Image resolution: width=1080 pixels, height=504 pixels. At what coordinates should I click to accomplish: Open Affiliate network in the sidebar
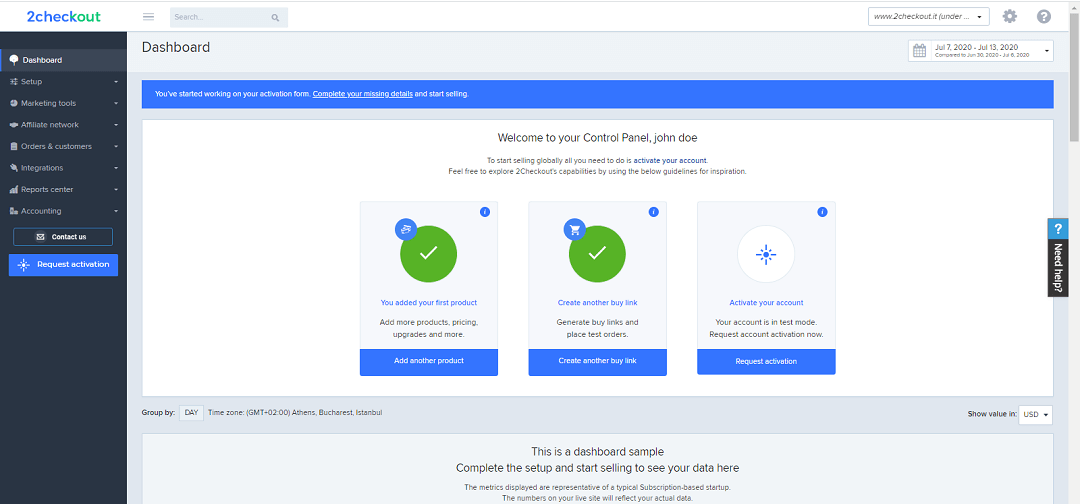pos(63,125)
